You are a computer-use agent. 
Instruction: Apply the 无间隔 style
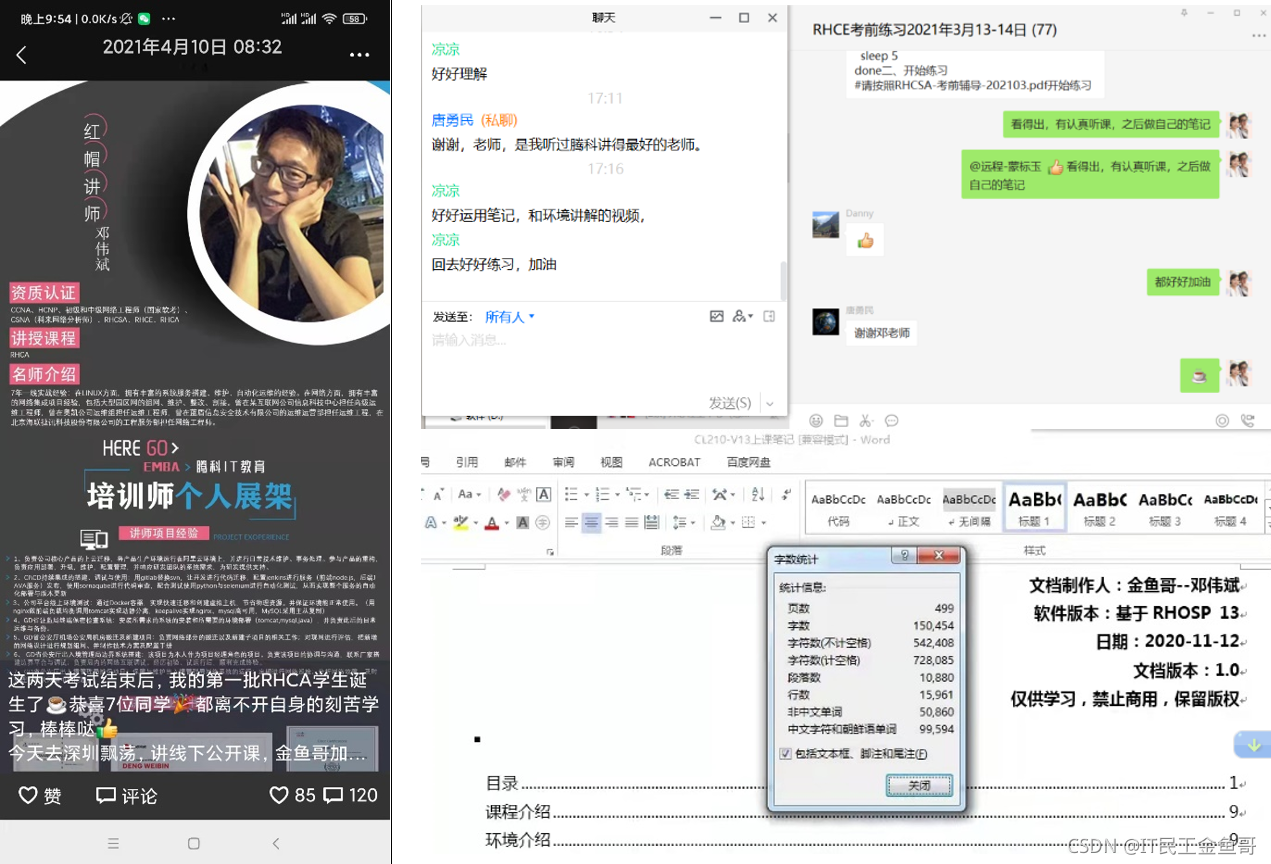click(x=969, y=507)
